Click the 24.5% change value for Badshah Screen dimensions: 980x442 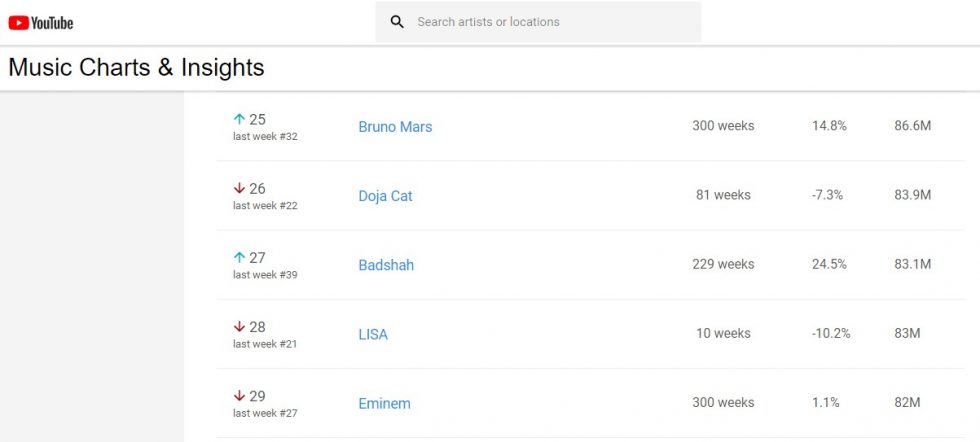[x=829, y=264]
